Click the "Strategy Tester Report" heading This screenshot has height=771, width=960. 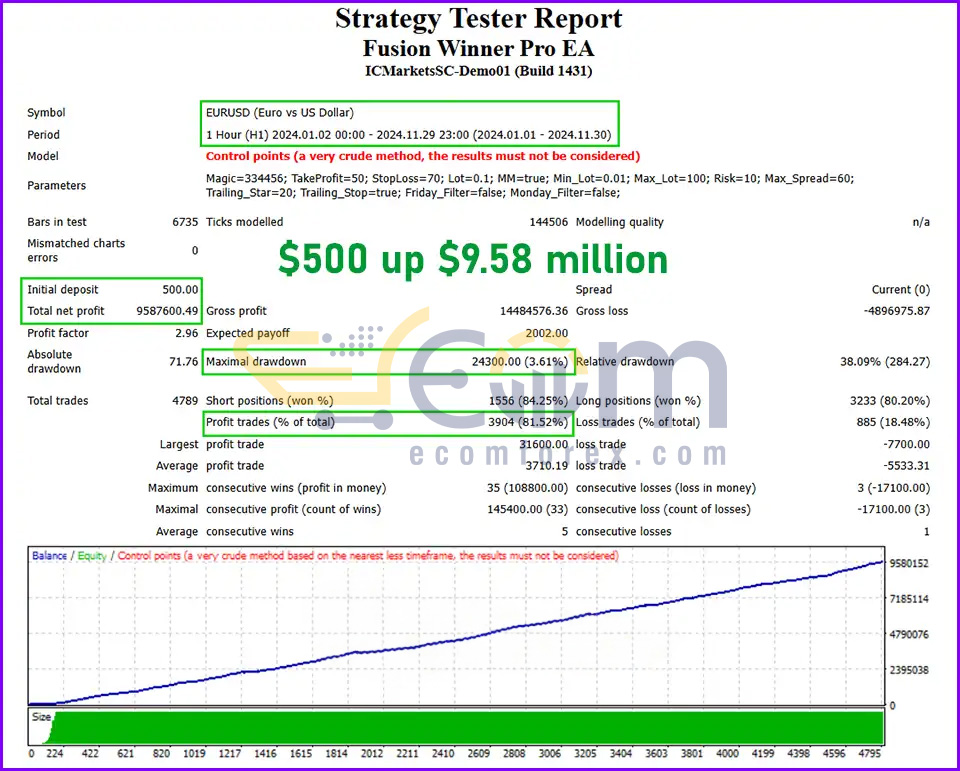(478, 18)
